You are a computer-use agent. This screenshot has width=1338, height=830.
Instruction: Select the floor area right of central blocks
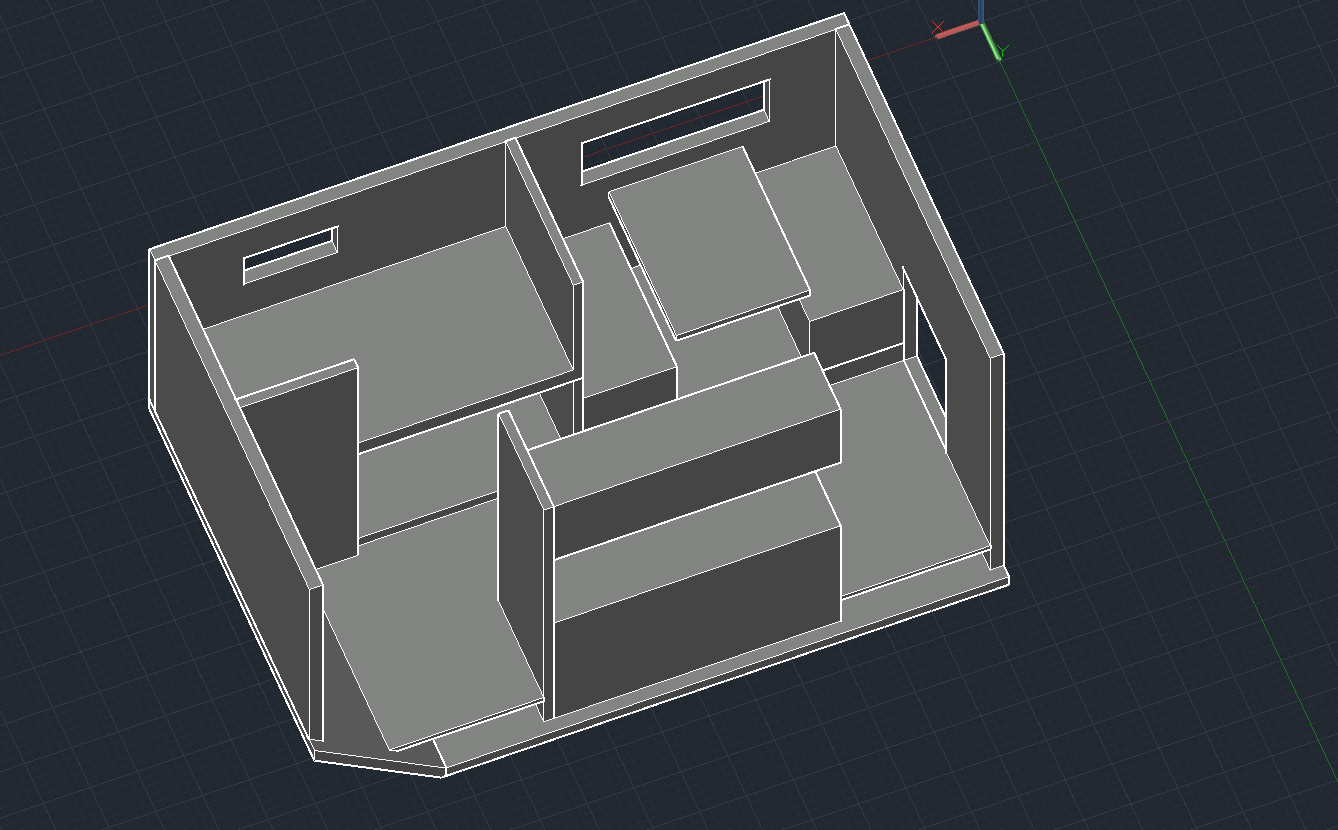coord(900,470)
